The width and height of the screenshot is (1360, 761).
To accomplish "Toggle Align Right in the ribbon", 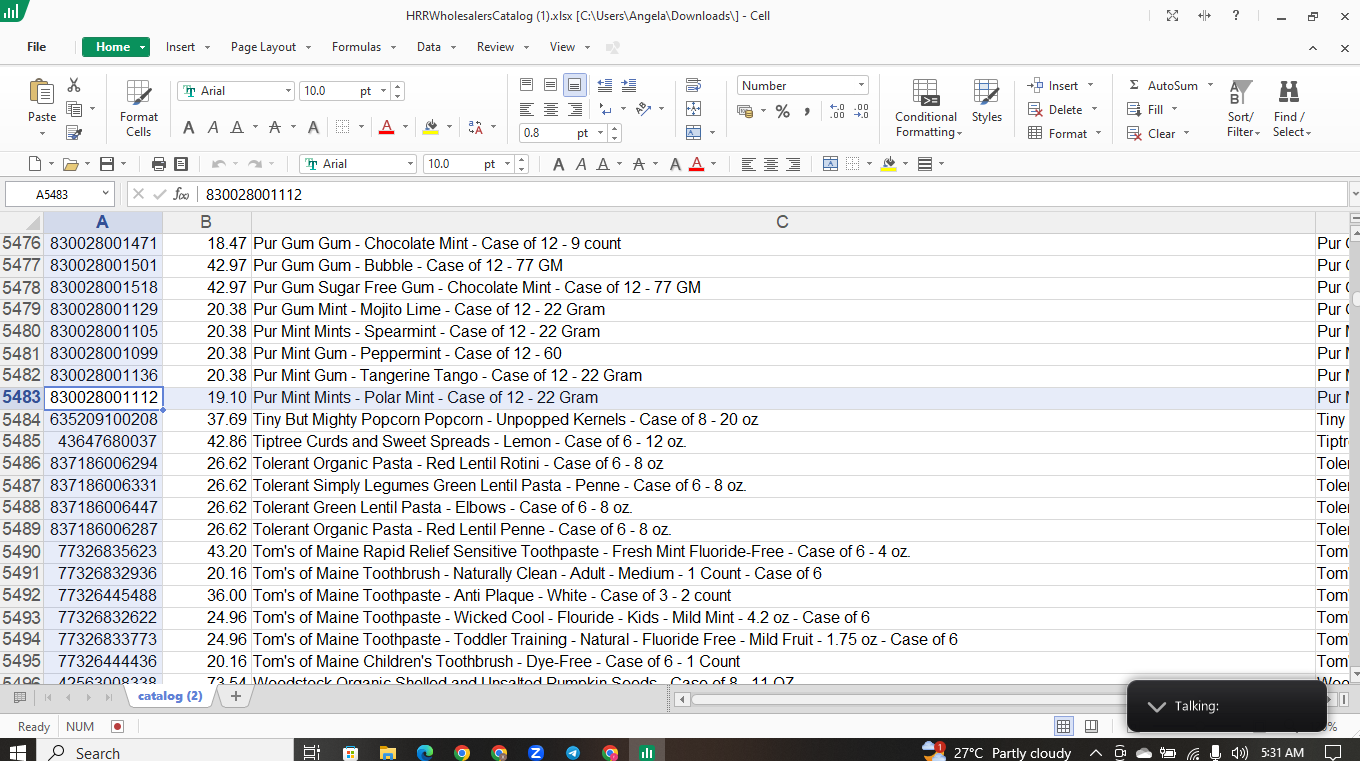I will click(575, 109).
